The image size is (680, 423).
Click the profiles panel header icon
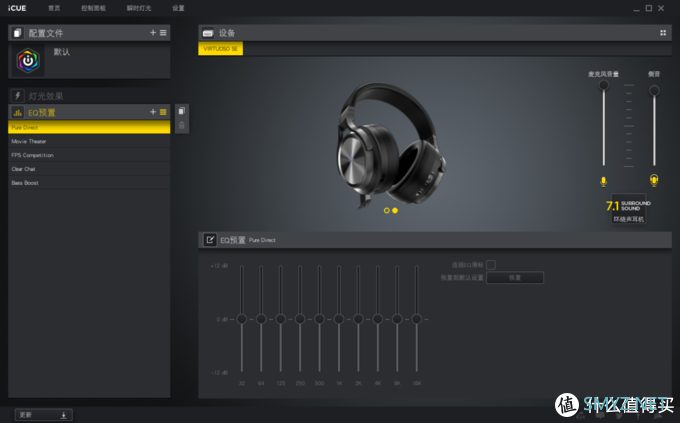point(17,33)
